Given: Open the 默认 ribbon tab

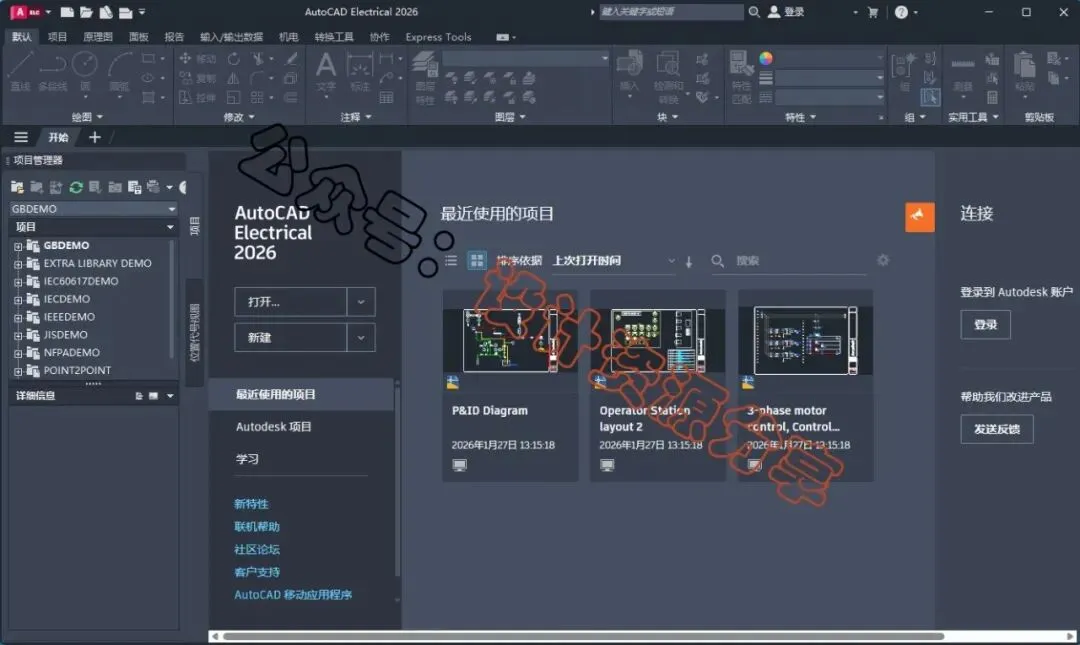Looking at the screenshot, I should click(x=21, y=37).
